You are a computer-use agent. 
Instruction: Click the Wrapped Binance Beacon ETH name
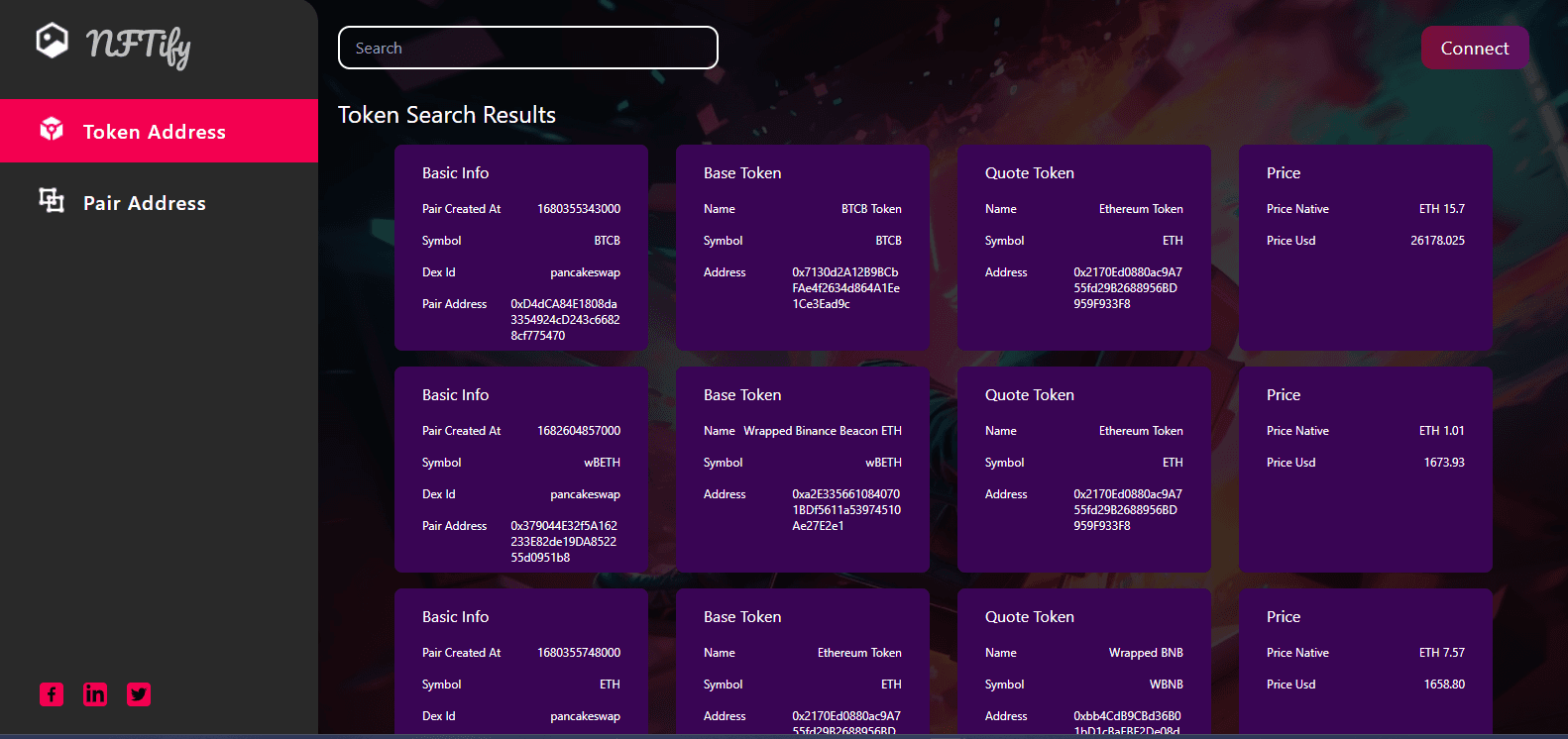[x=823, y=431]
